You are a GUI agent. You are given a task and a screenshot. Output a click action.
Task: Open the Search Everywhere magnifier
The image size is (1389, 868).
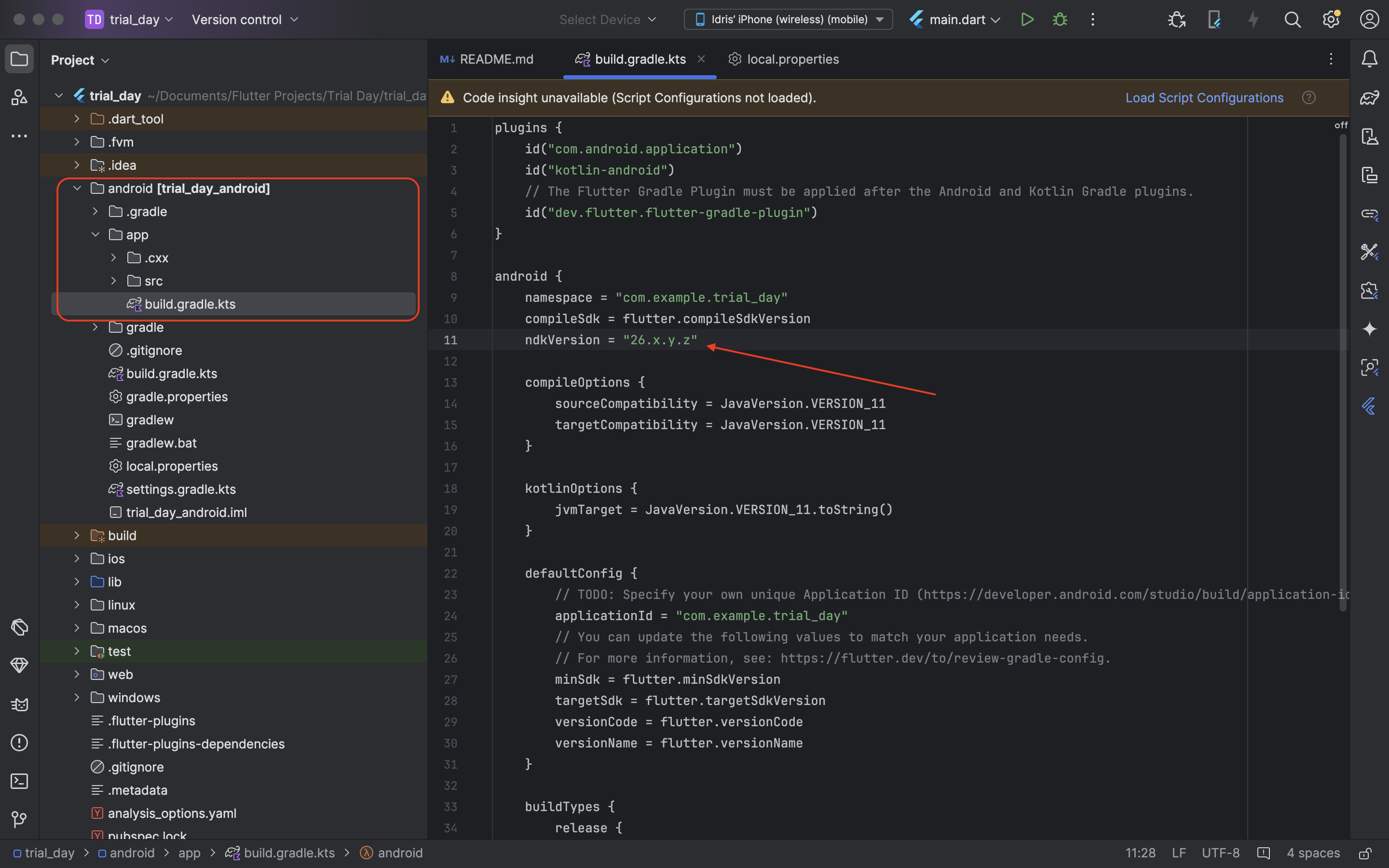tap(1292, 19)
